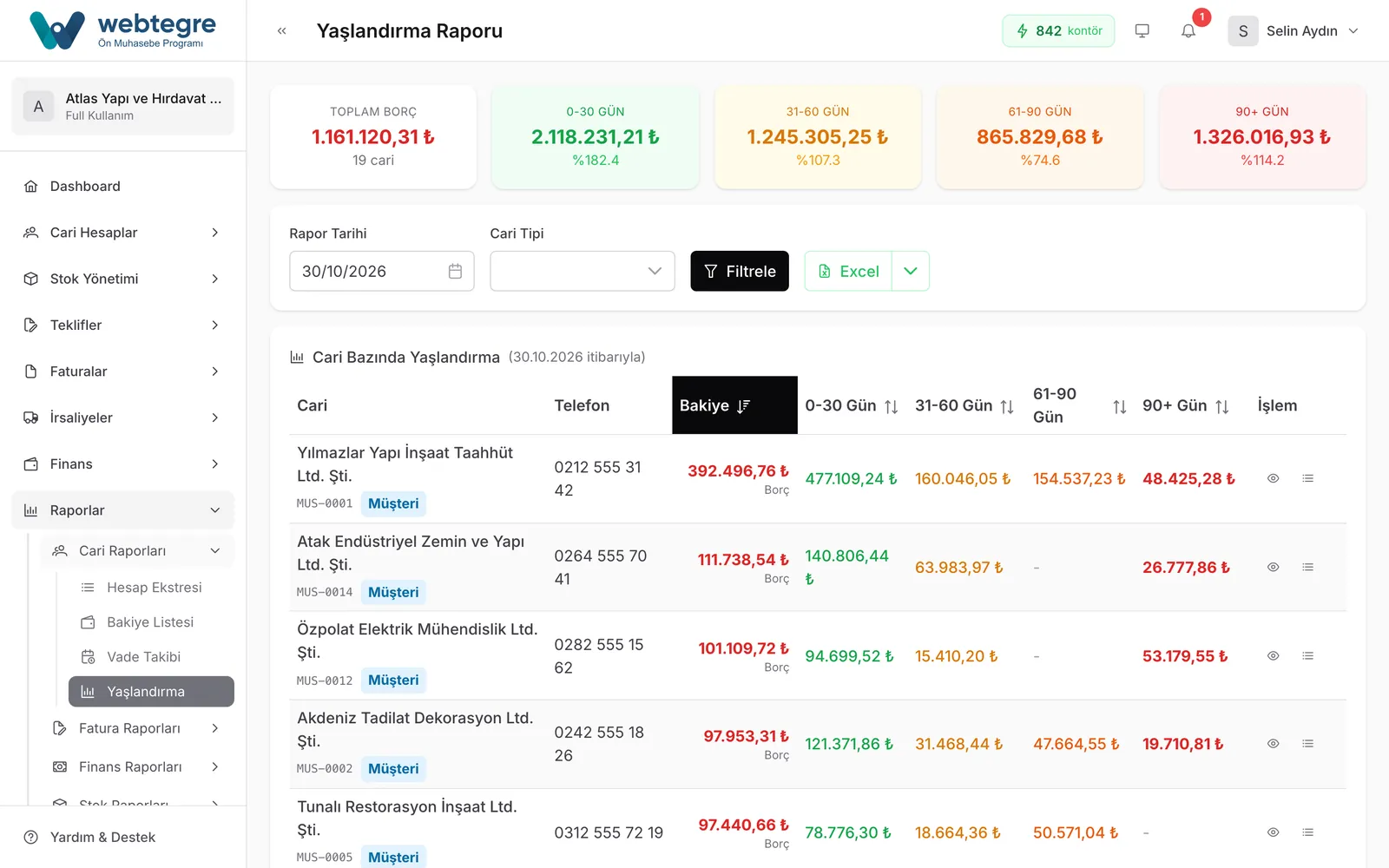Open the Cari Tipi dropdown
This screenshot has width=1389, height=868.
click(x=583, y=271)
